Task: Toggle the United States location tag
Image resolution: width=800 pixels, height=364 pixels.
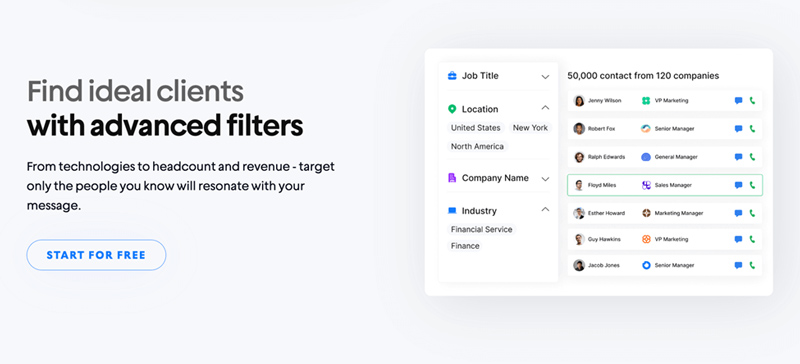Action: pos(476,128)
